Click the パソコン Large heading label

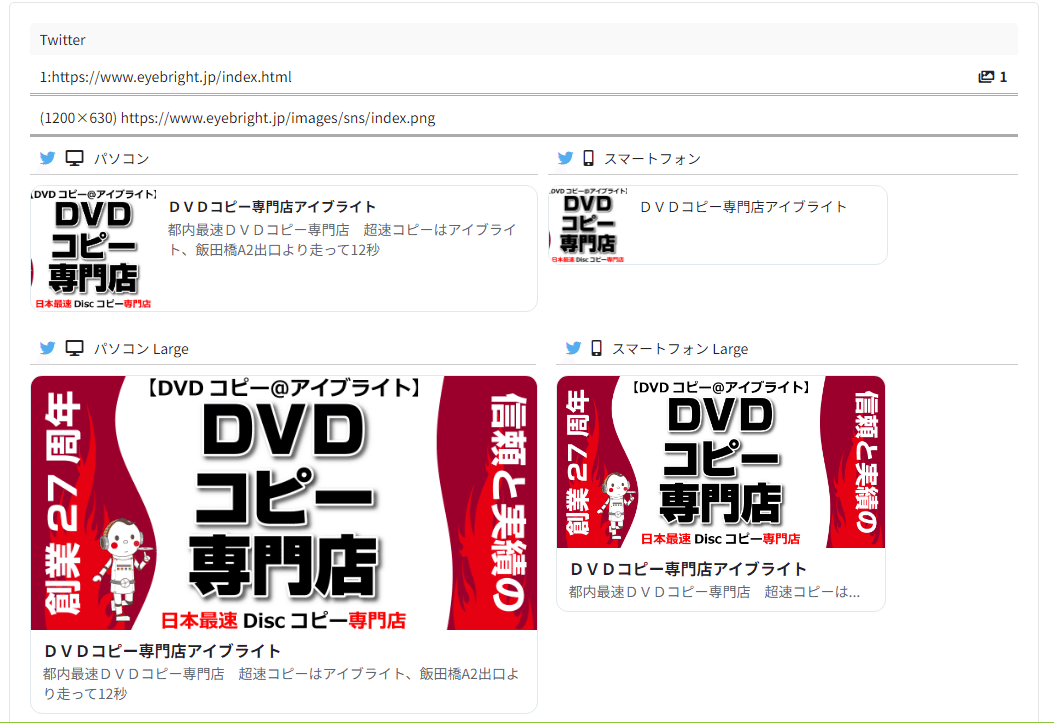(141, 349)
